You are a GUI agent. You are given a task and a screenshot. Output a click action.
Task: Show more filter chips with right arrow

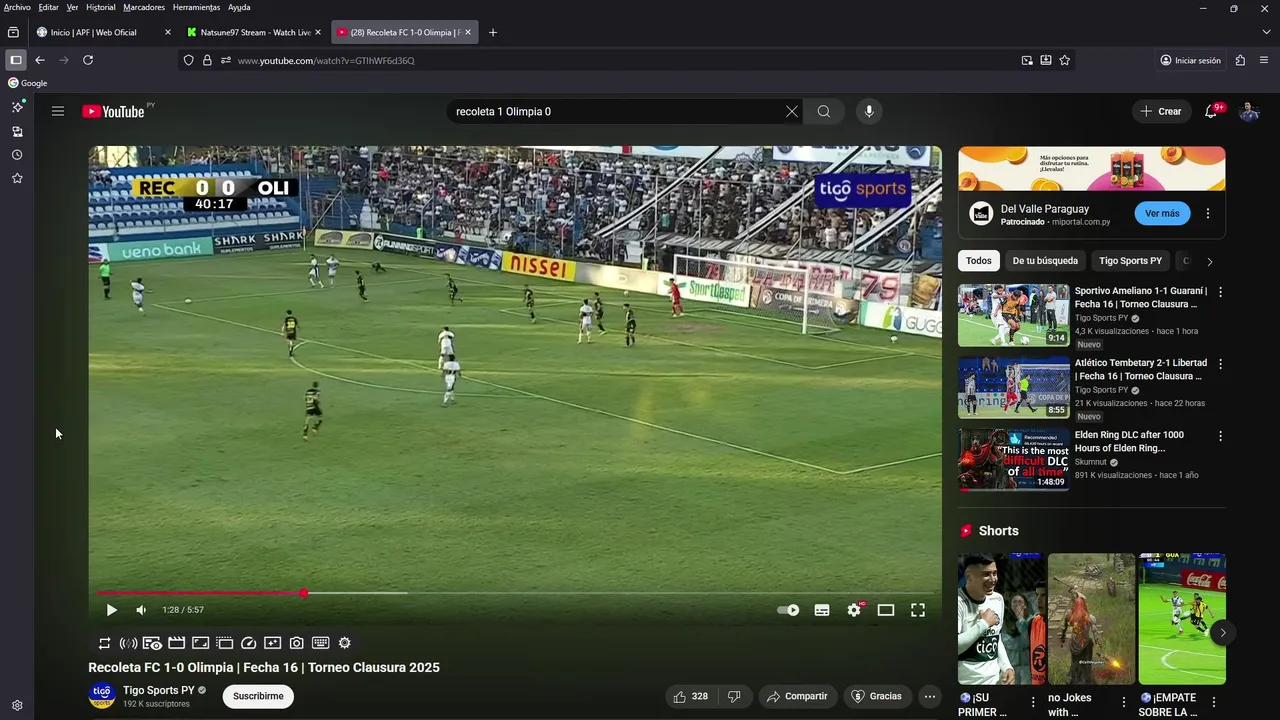coord(1209,261)
